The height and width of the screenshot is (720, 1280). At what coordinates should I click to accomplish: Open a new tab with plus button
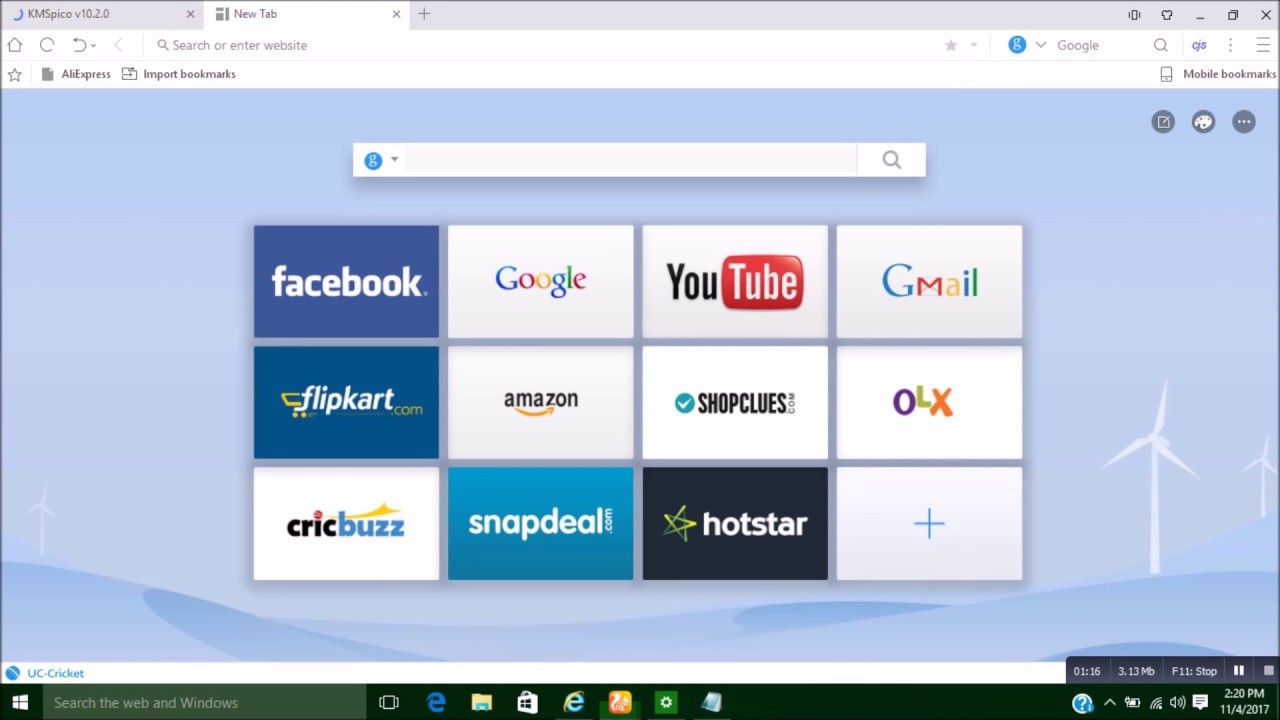pyautogui.click(x=424, y=14)
